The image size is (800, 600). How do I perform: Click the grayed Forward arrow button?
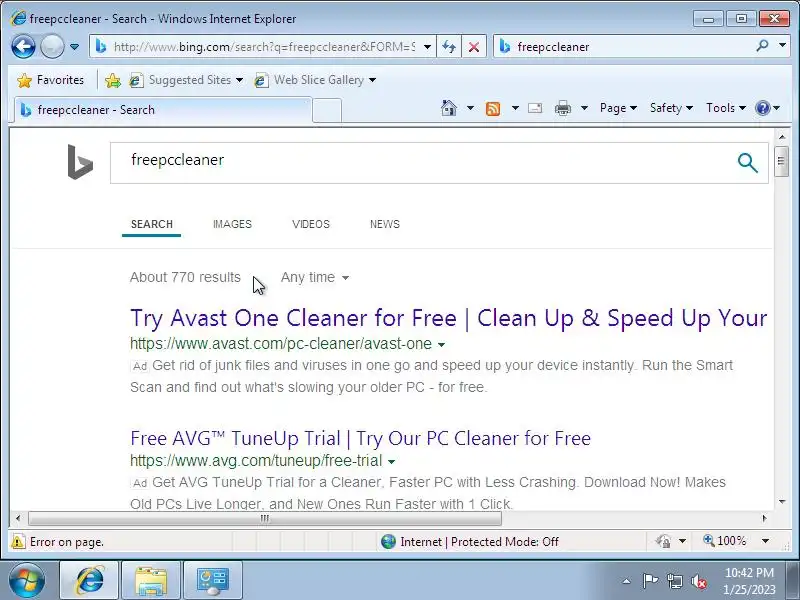tap(52, 47)
